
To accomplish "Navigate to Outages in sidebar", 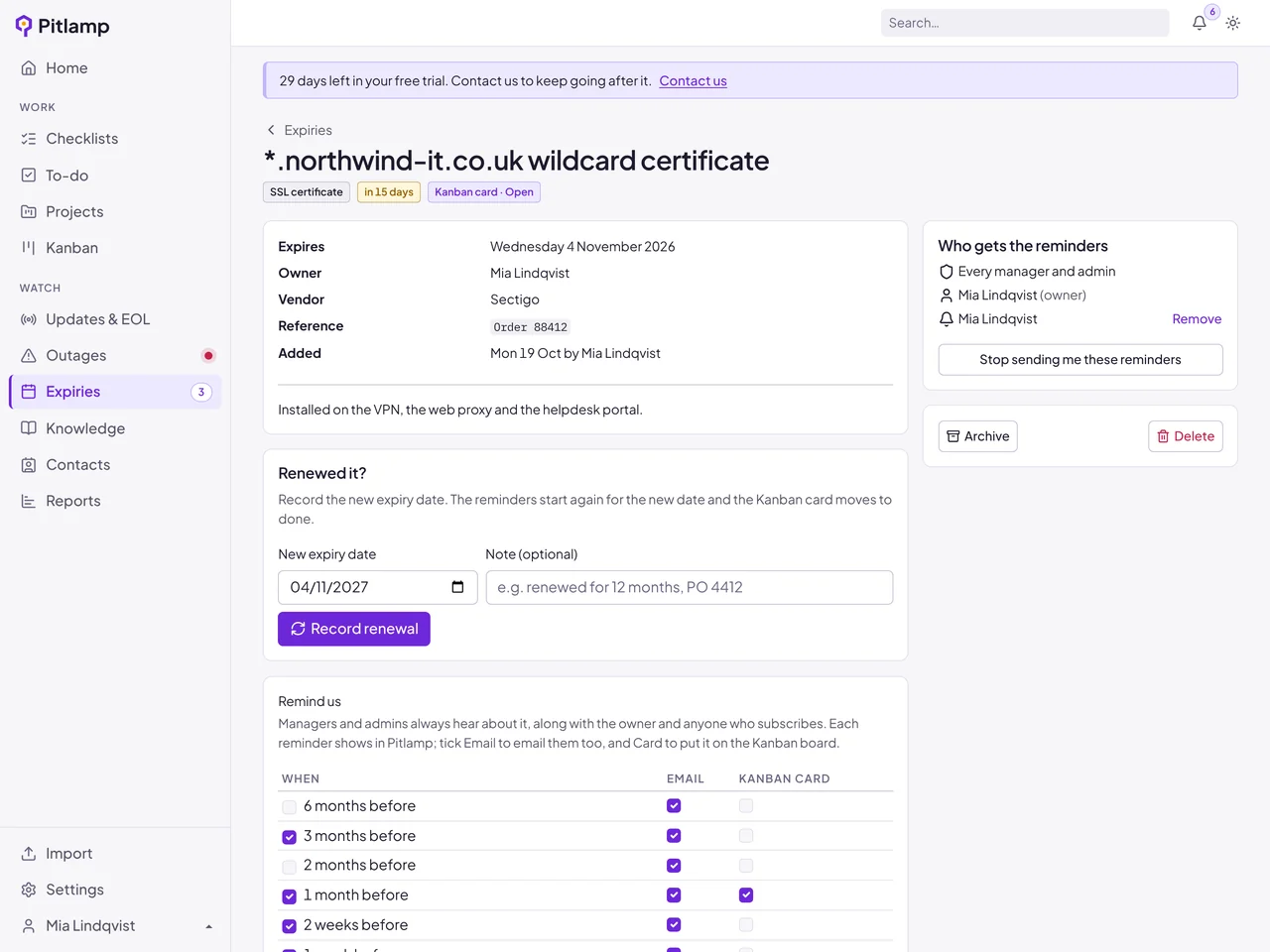I will 115,356.
